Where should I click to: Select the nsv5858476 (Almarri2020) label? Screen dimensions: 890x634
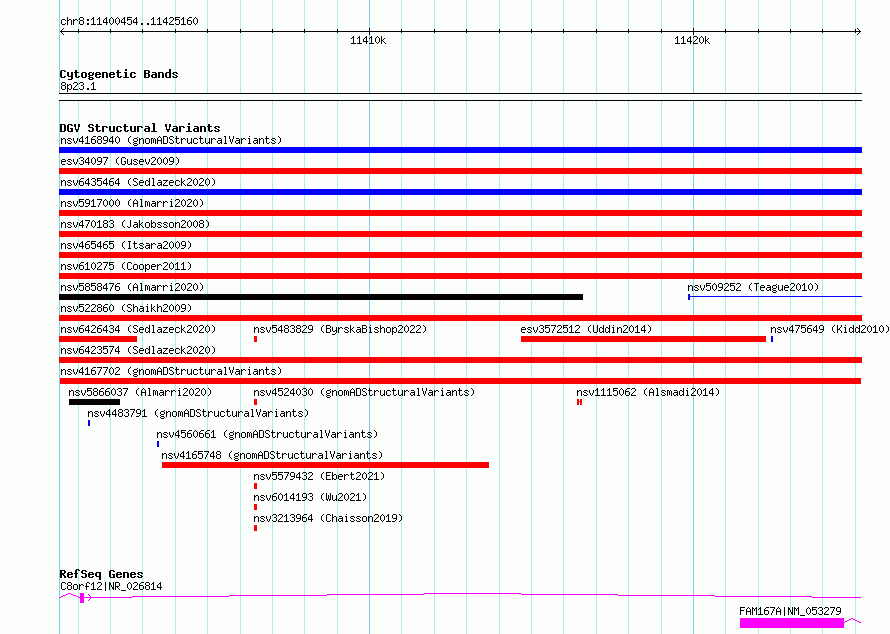tap(132, 287)
